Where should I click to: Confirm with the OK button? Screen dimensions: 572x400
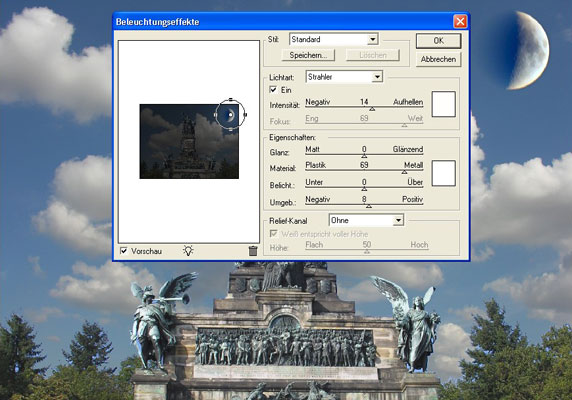click(x=438, y=40)
